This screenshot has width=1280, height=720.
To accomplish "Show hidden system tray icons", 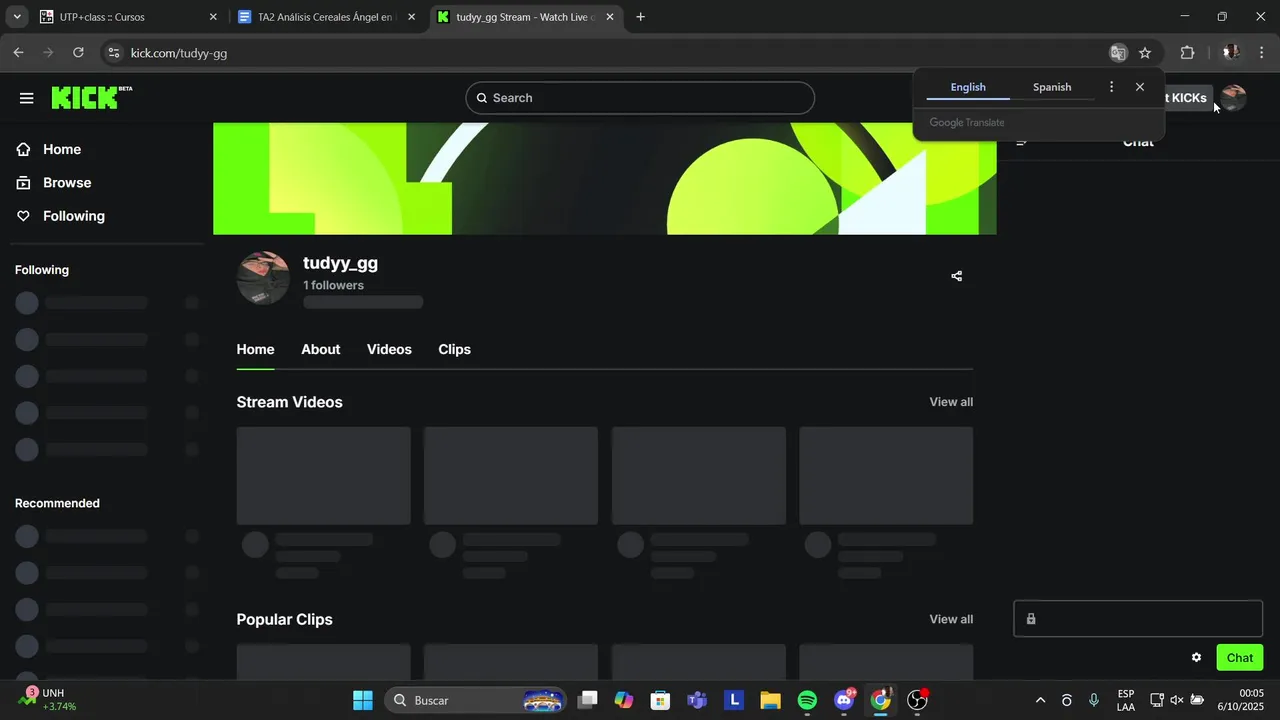I will coord(1040,700).
